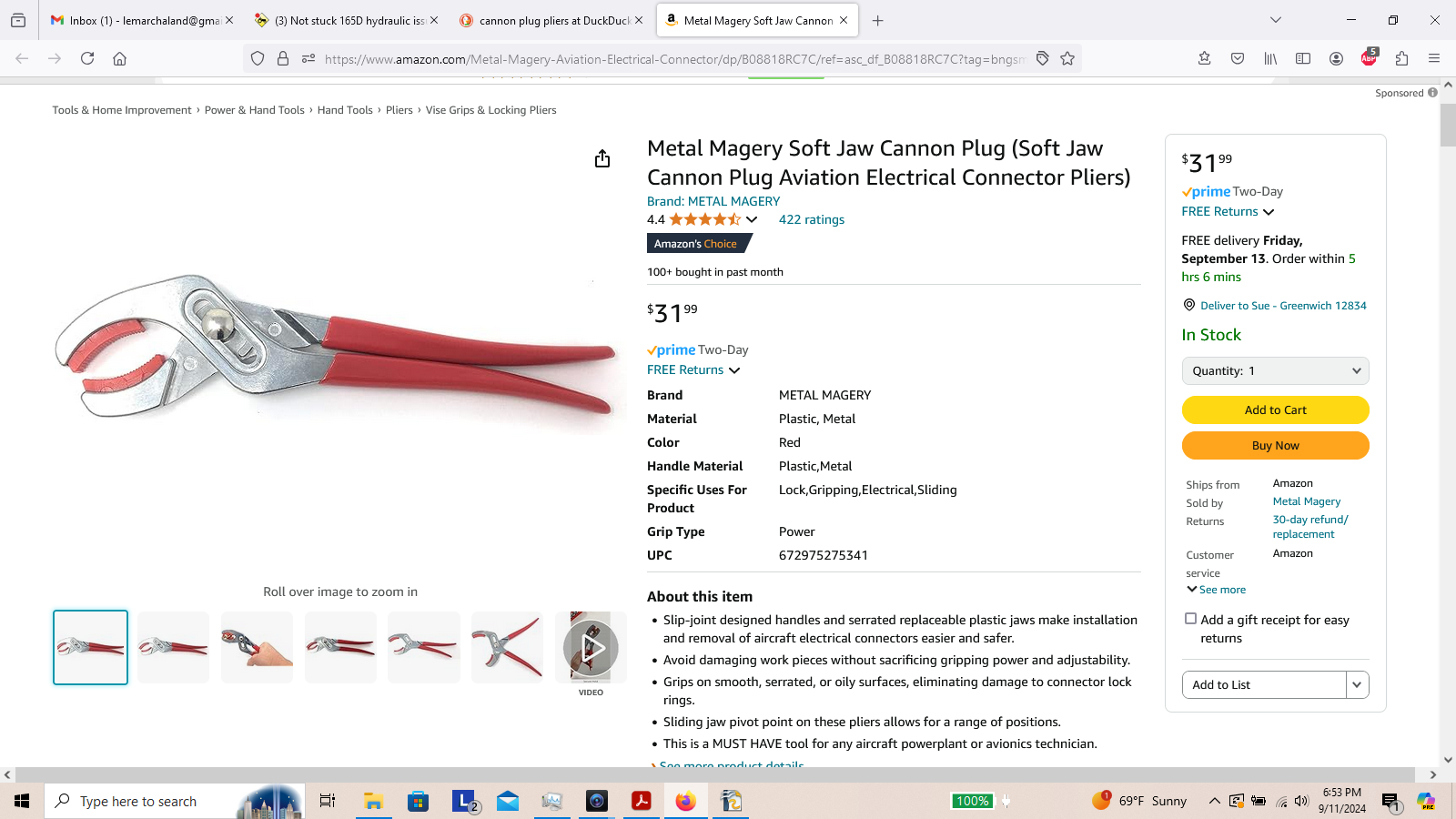Image resolution: width=1456 pixels, height=819 pixels.
Task: Open the Adblock Plus extension icon
Action: point(1369,58)
